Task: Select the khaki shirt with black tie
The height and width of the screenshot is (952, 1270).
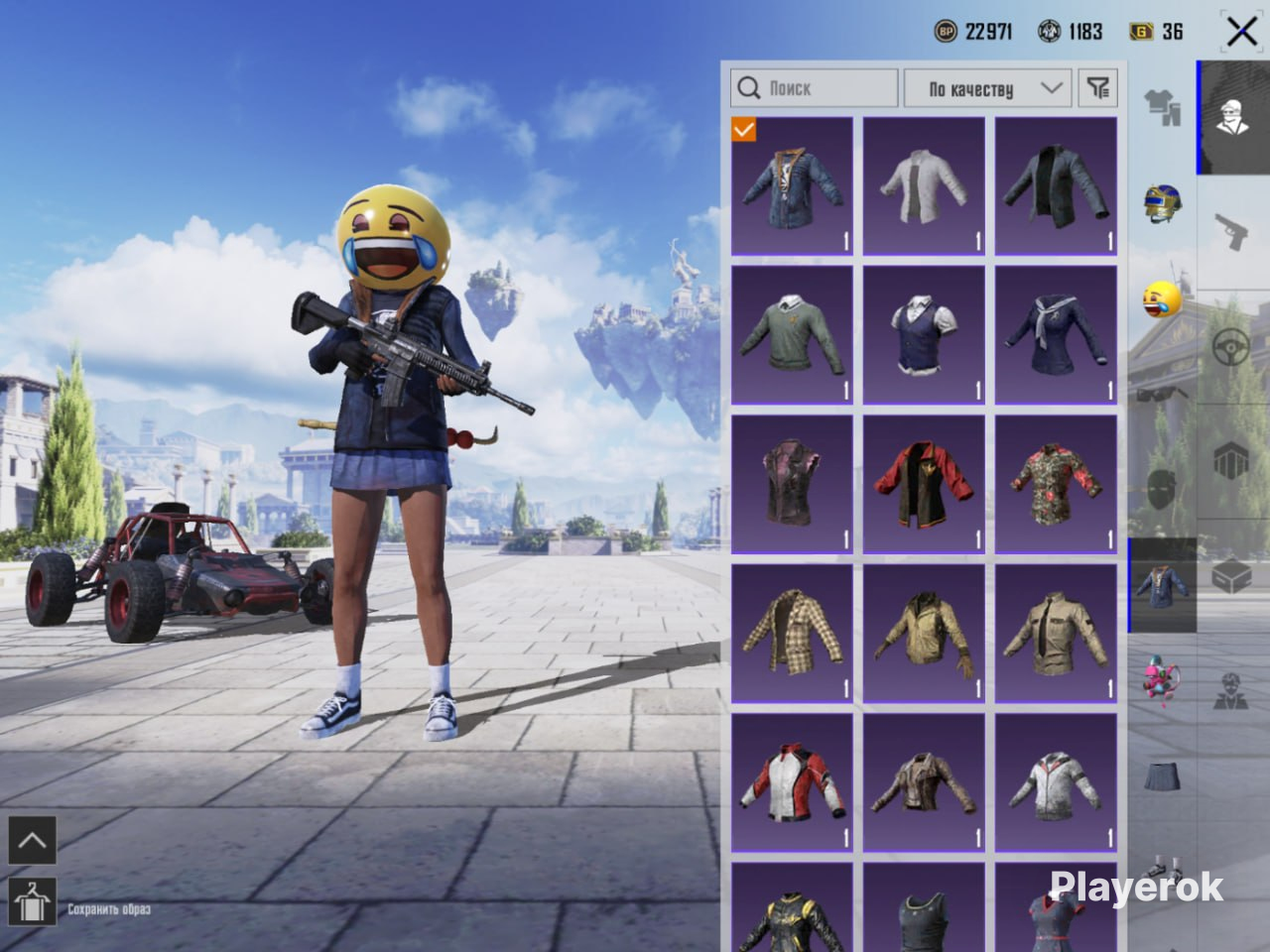Action: click(1056, 634)
